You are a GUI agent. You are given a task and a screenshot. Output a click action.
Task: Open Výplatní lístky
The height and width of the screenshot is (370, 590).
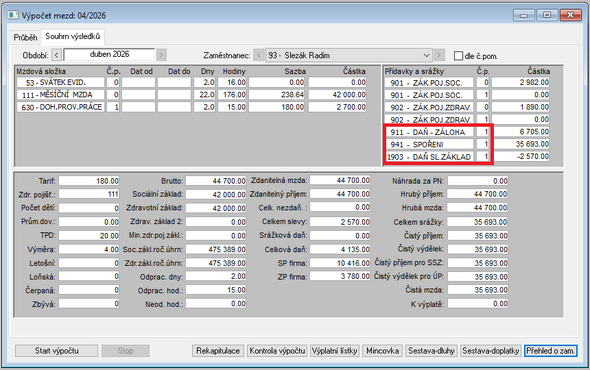click(335, 351)
